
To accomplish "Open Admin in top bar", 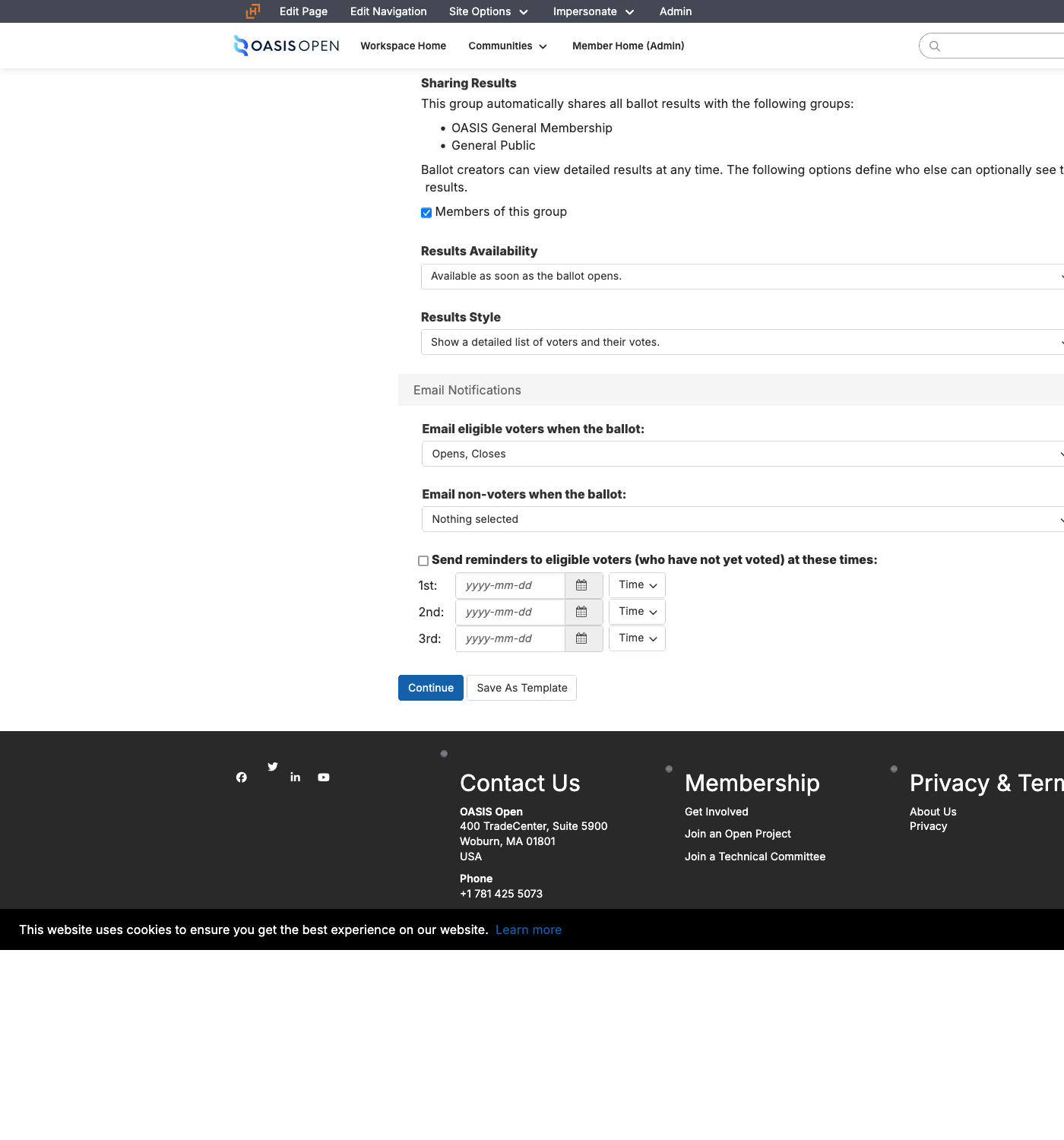I will point(676,11).
